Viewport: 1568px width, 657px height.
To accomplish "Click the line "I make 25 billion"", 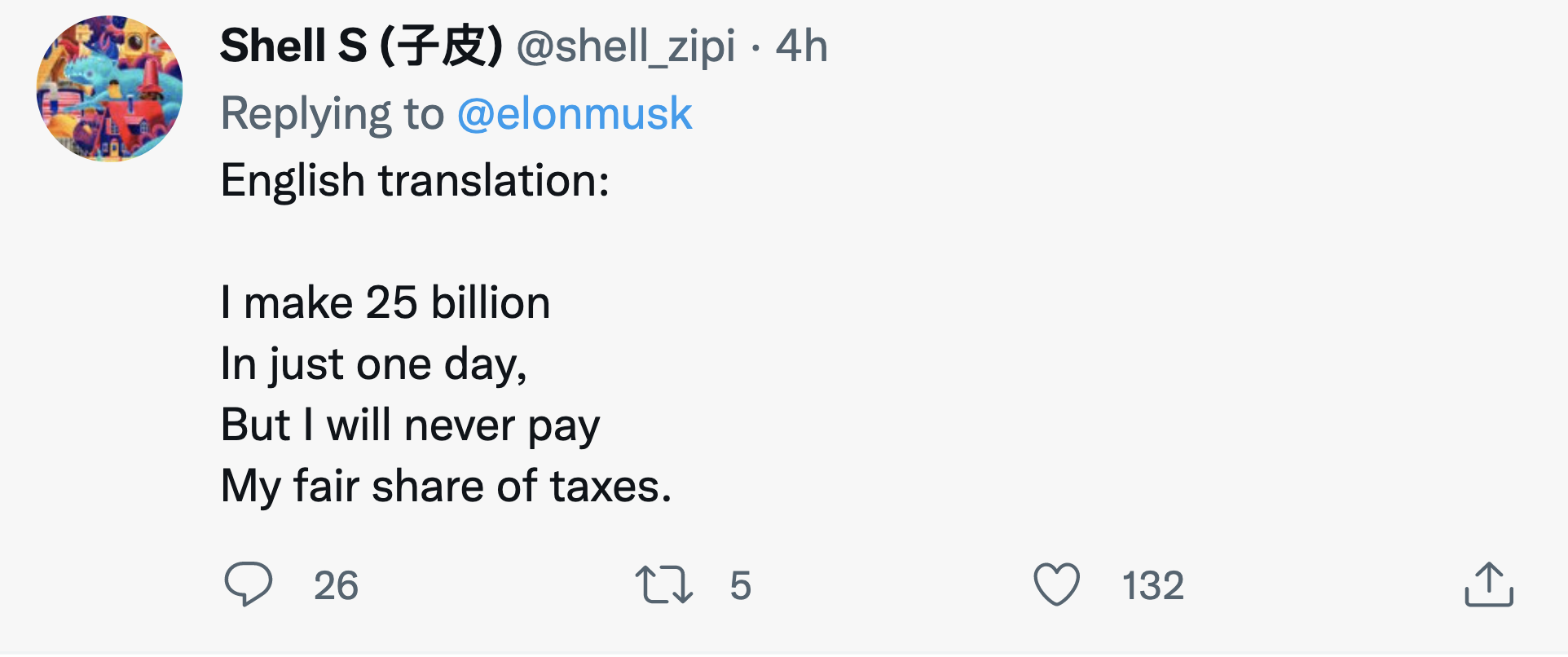I will (x=385, y=303).
